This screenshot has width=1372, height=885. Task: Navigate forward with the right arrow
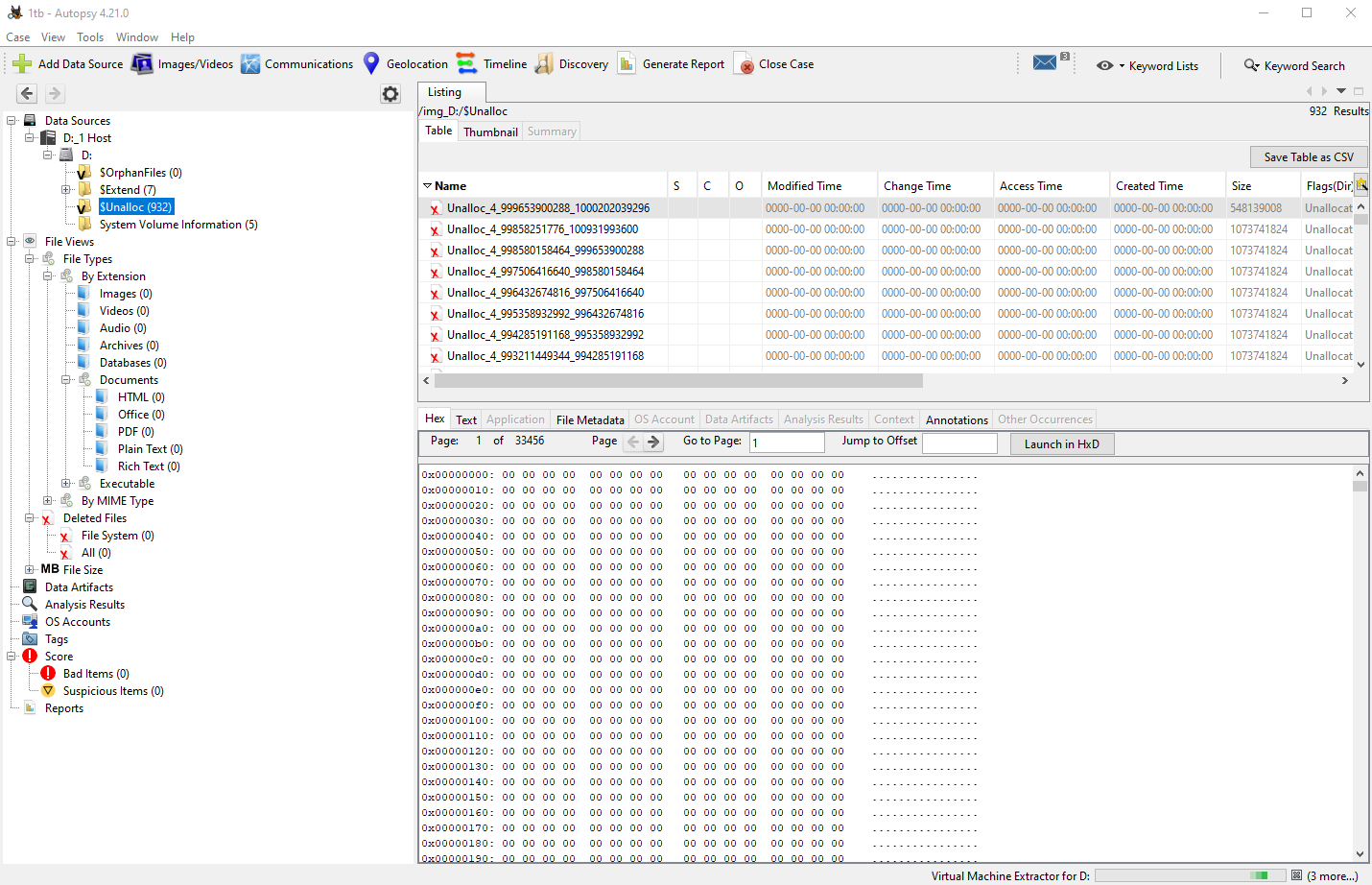click(x=55, y=94)
